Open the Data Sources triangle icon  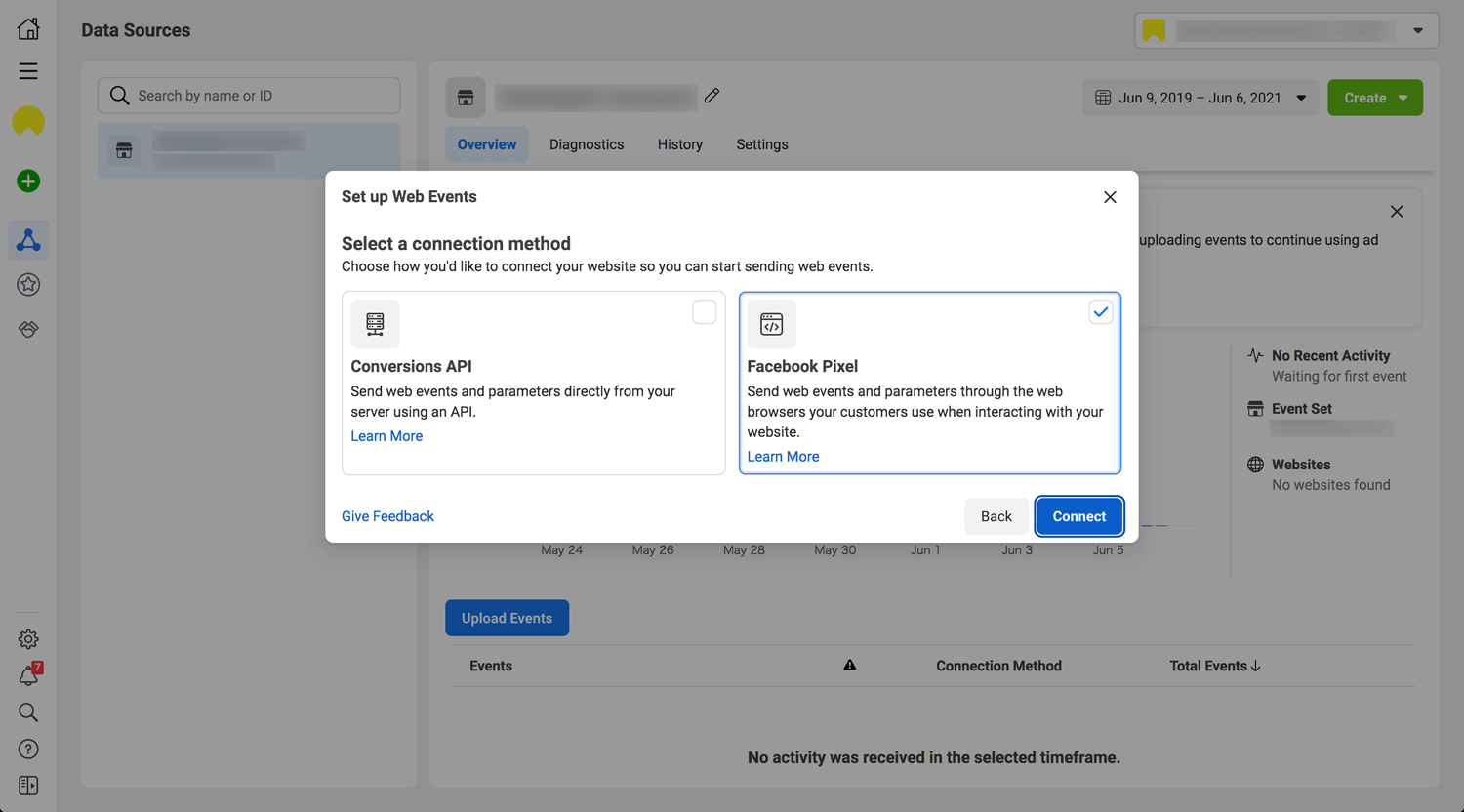pyautogui.click(x=28, y=240)
